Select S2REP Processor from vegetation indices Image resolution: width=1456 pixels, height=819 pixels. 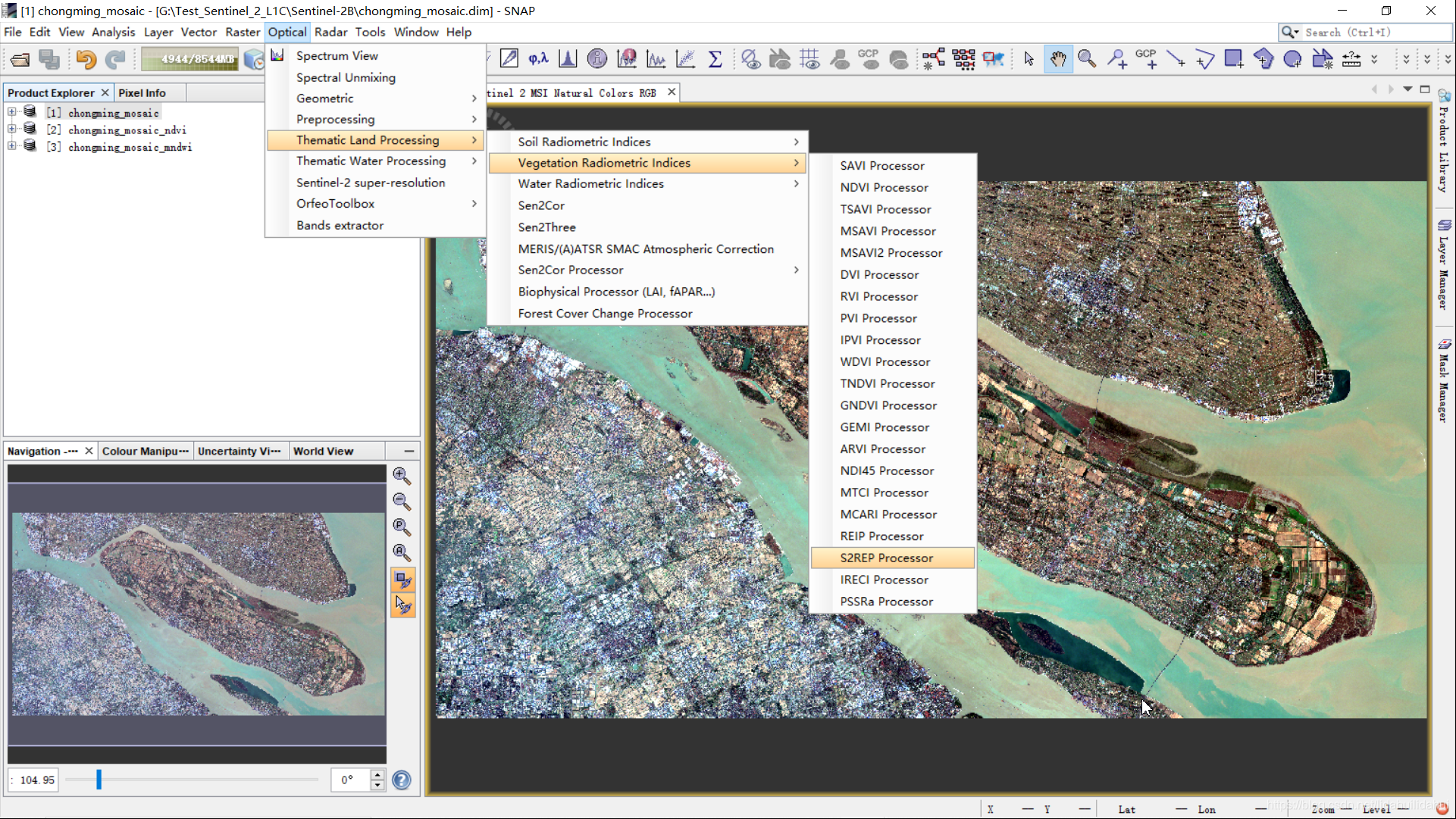885,557
